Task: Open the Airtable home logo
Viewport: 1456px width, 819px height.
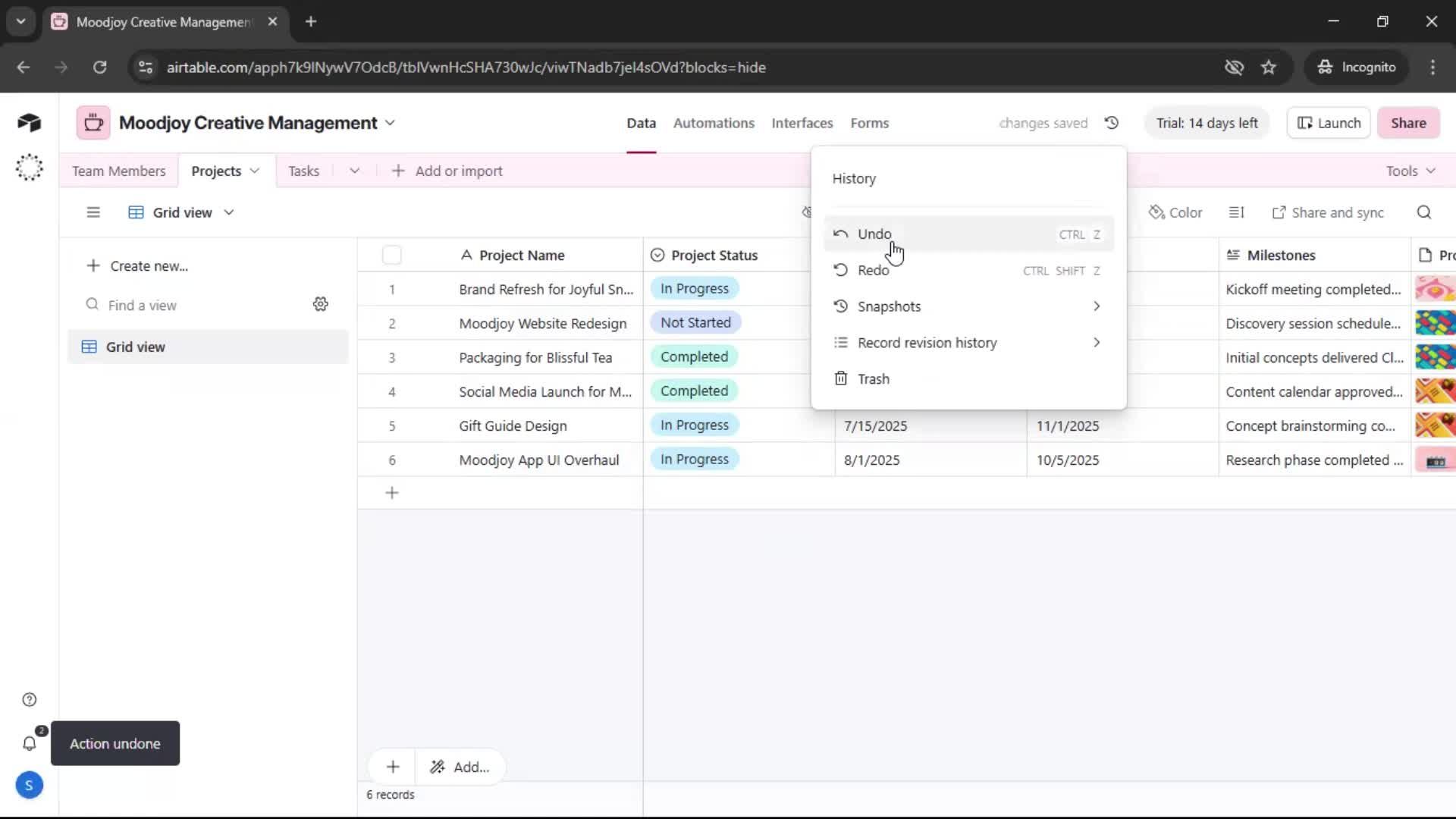Action: [29, 123]
